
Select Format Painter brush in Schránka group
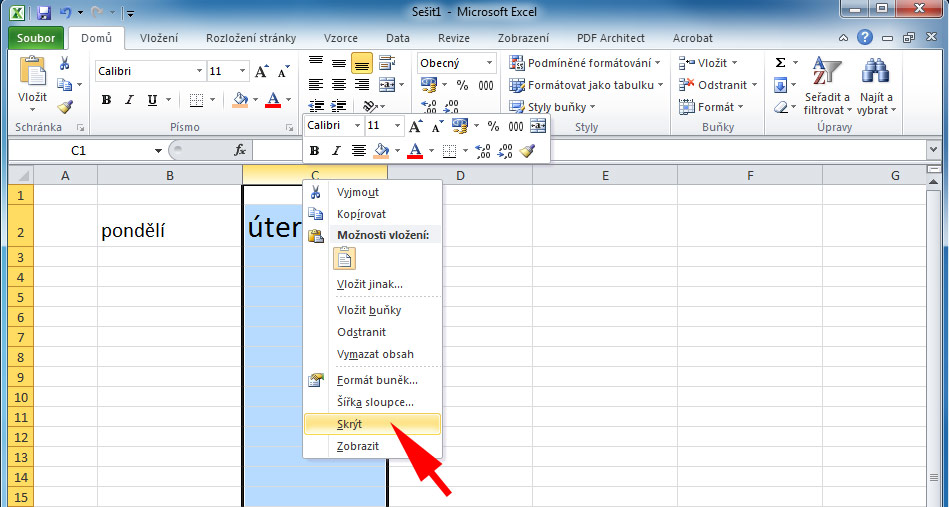(x=65, y=107)
